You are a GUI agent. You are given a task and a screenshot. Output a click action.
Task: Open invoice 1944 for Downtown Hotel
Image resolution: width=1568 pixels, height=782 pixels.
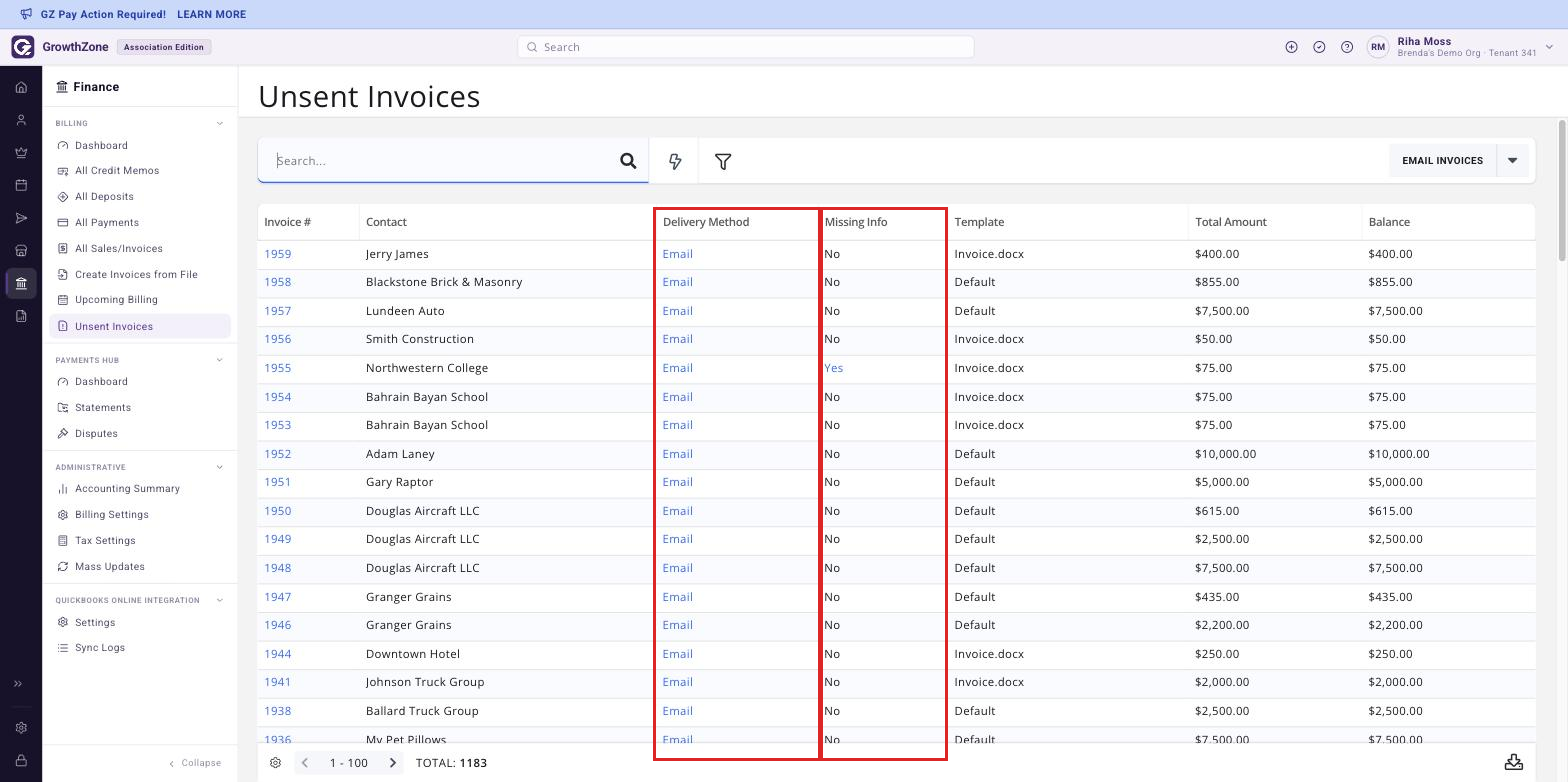point(278,654)
